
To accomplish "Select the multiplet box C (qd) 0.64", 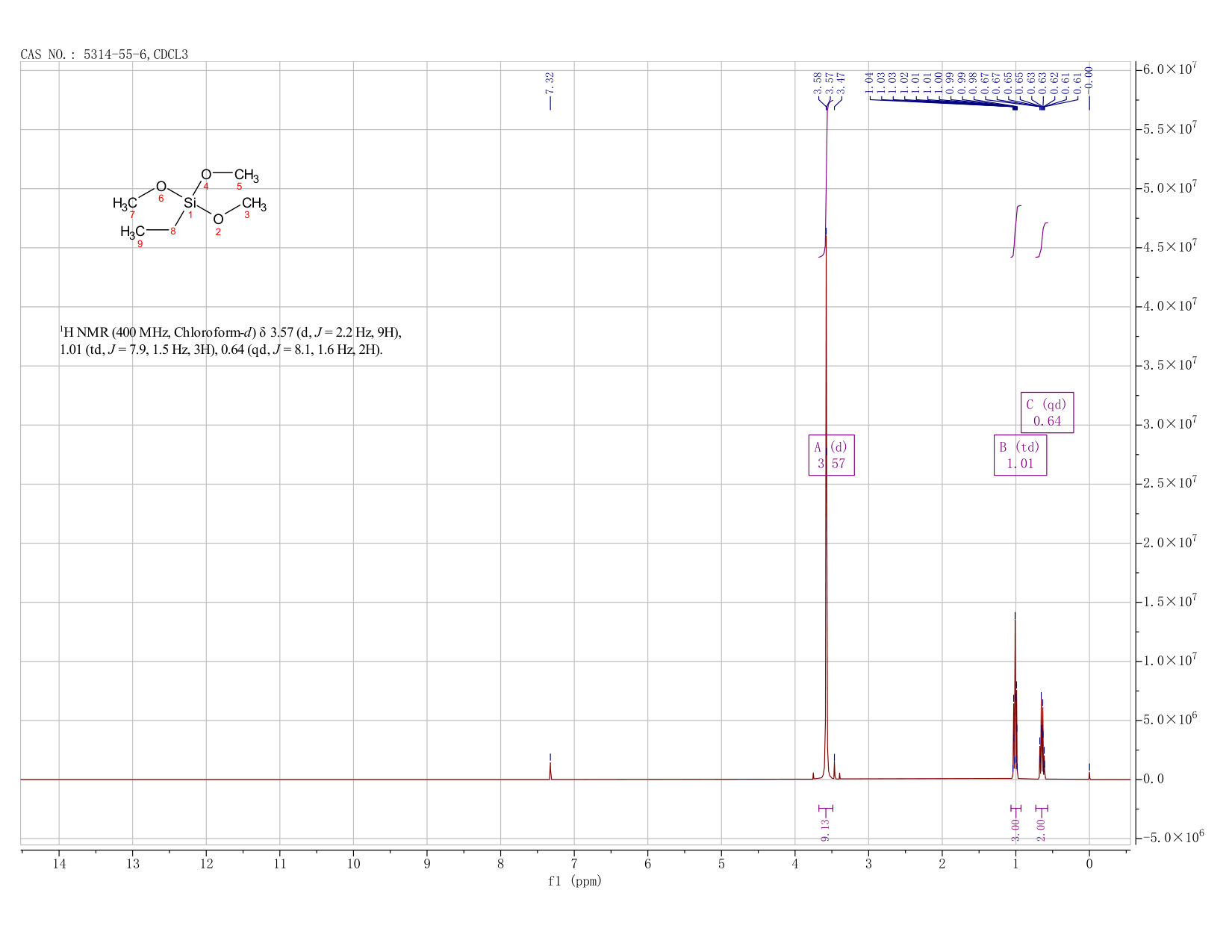I will [1047, 412].
